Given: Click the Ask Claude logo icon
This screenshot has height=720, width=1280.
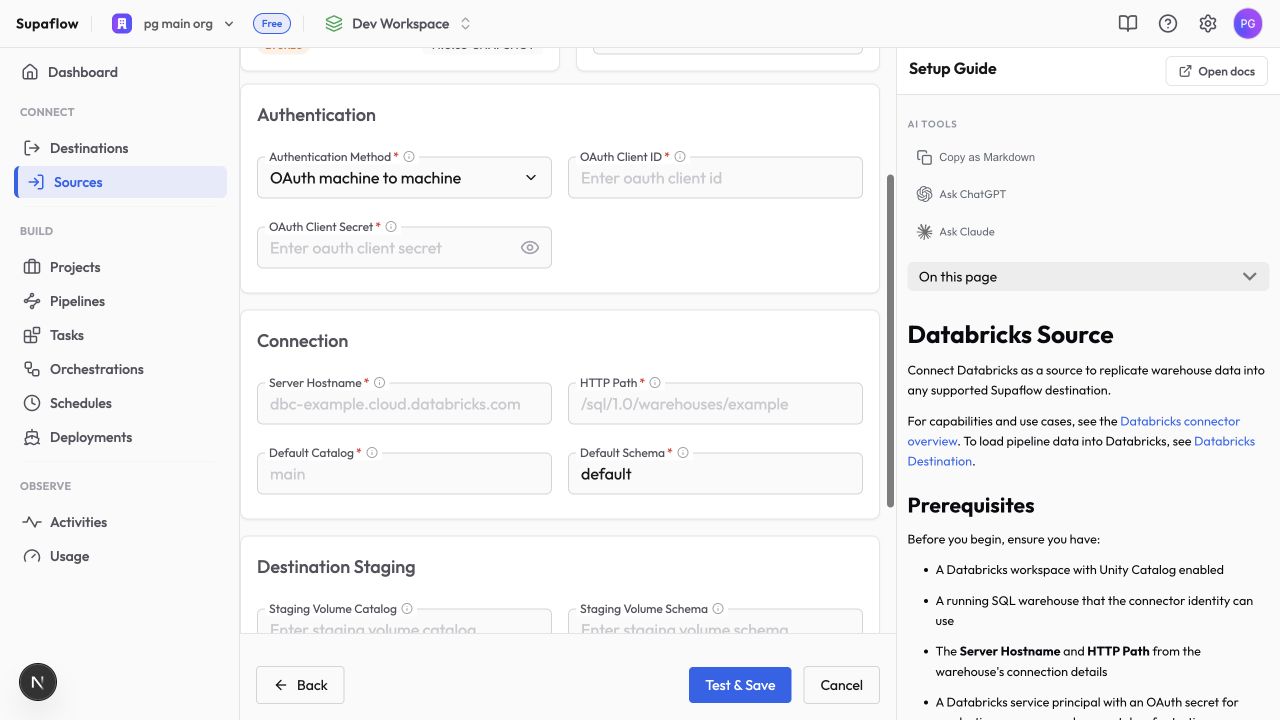Looking at the screenshot, I should click(x=924, y=231).
